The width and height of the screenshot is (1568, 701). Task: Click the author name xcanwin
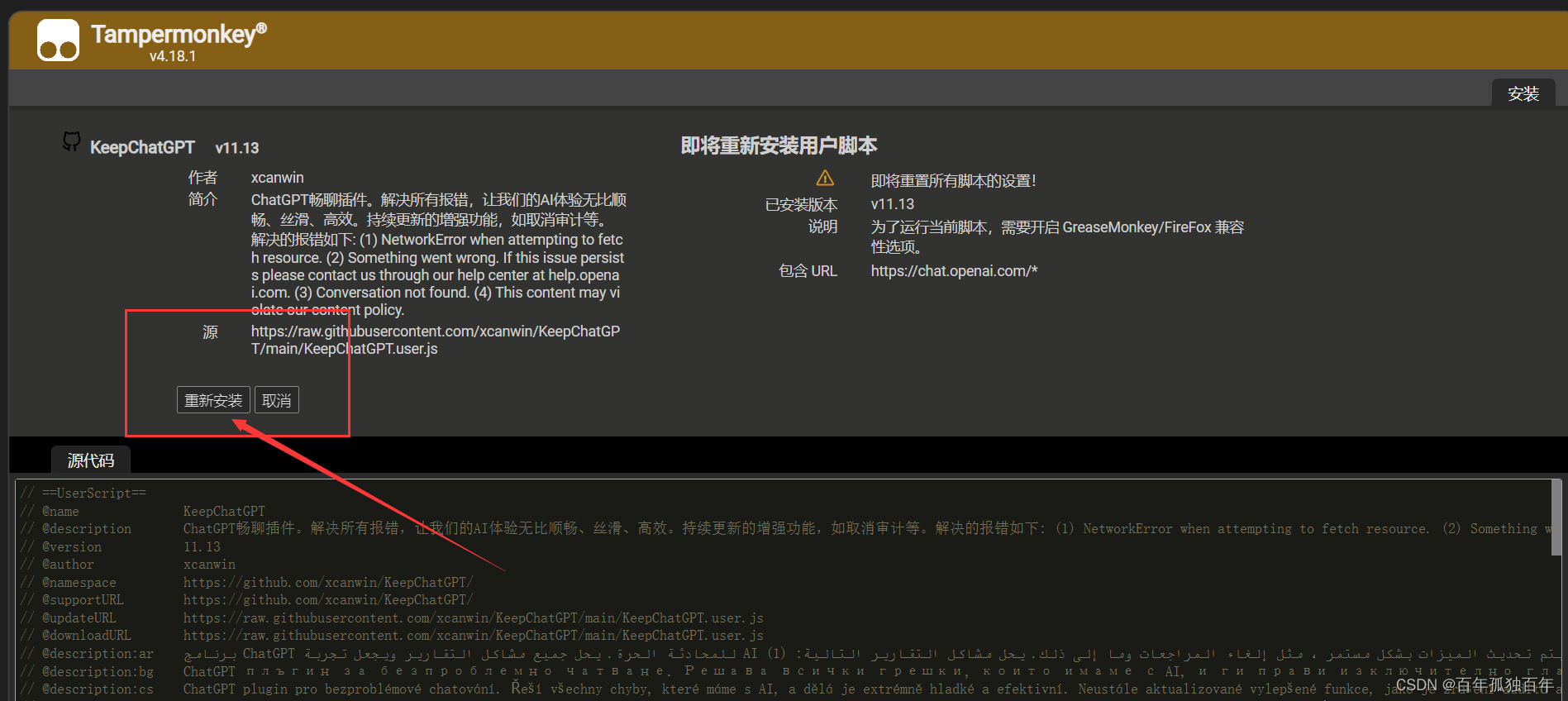point(278,178)
